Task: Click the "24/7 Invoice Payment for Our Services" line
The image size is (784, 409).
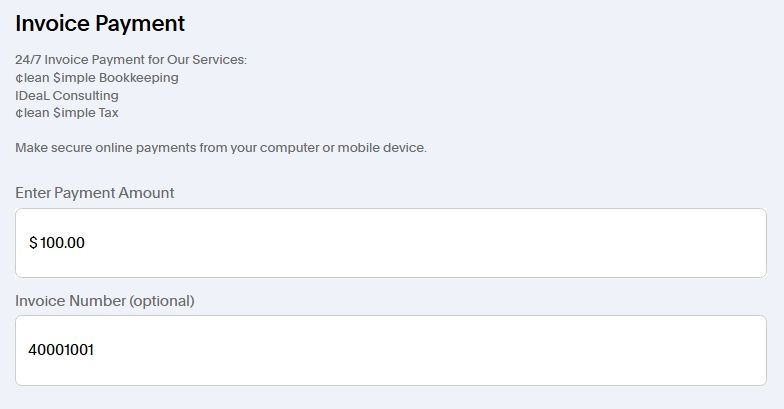Action: coord(131,60)
